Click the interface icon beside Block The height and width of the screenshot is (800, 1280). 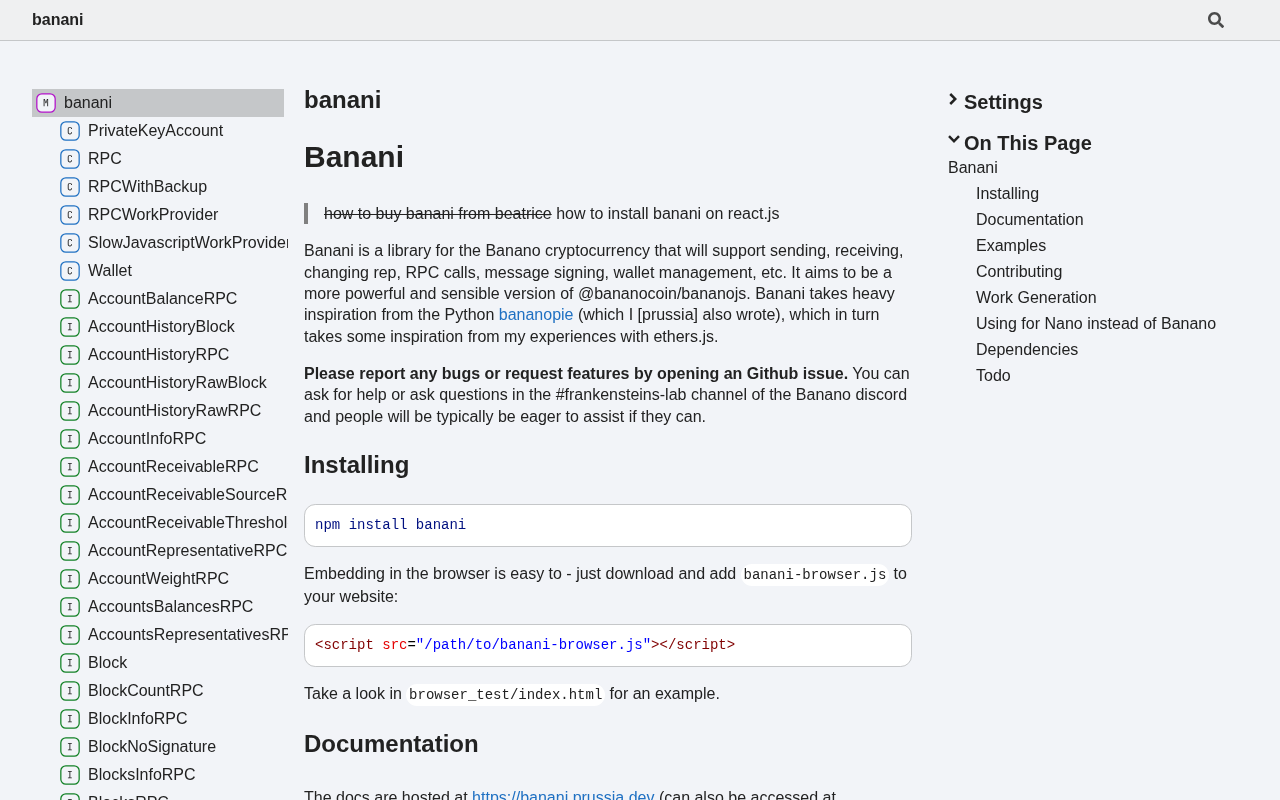click(x=70, y=663)
